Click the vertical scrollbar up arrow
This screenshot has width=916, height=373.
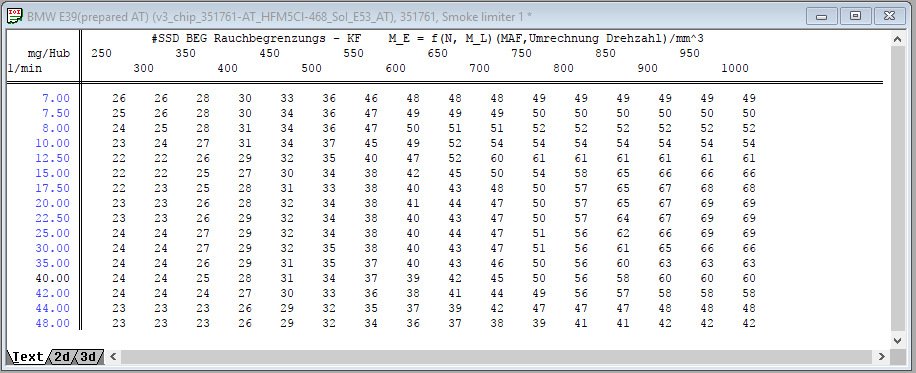pos(898,39)
